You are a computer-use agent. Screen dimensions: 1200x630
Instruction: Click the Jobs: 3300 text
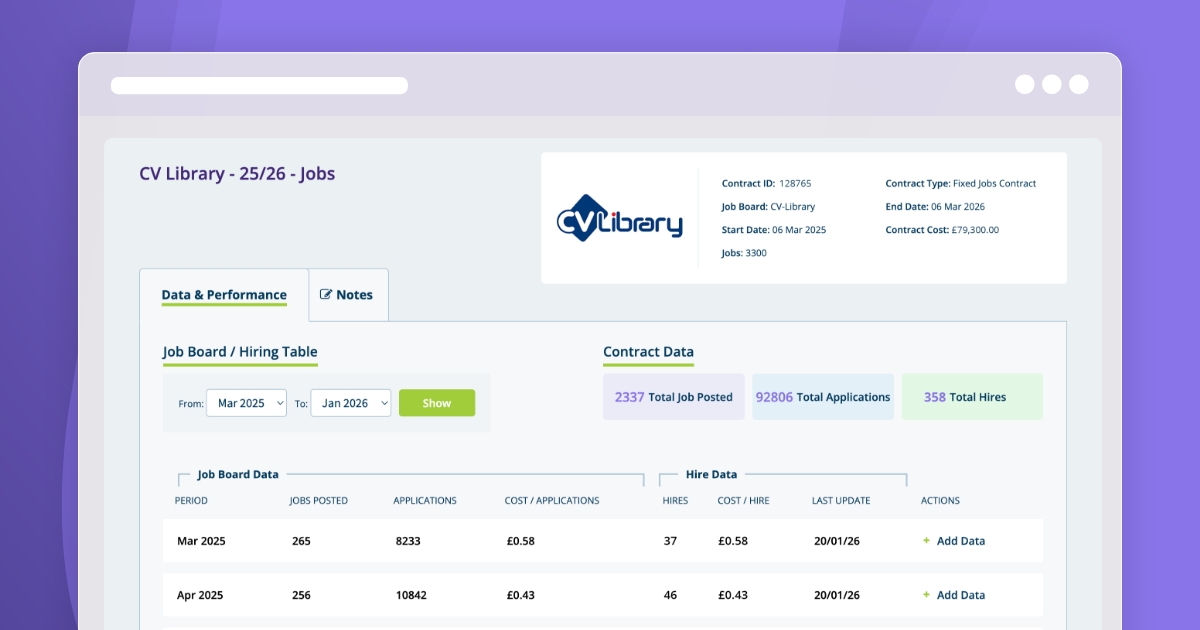[x=744, y=253]
